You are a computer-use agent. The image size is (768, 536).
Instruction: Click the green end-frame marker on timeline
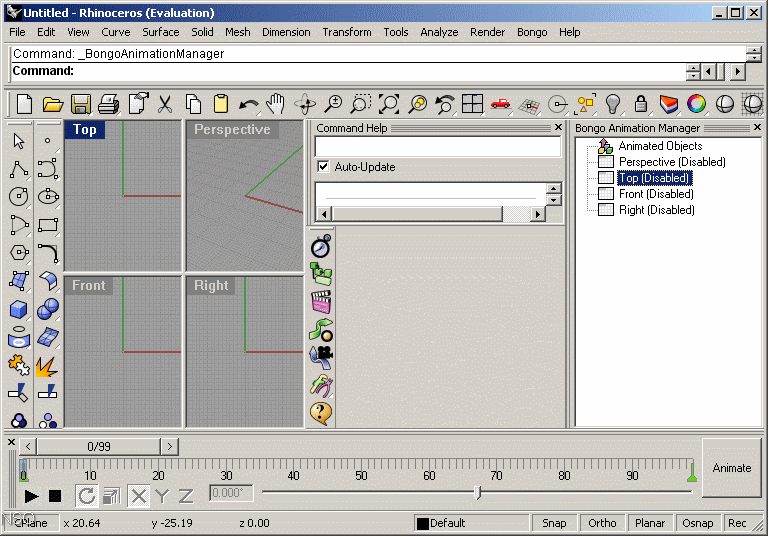pos(692,471)
